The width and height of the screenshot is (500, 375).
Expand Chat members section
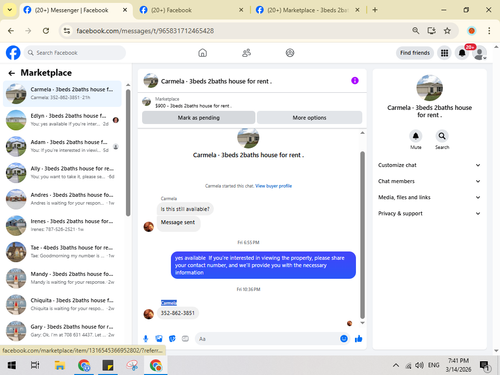coord(429,181)
